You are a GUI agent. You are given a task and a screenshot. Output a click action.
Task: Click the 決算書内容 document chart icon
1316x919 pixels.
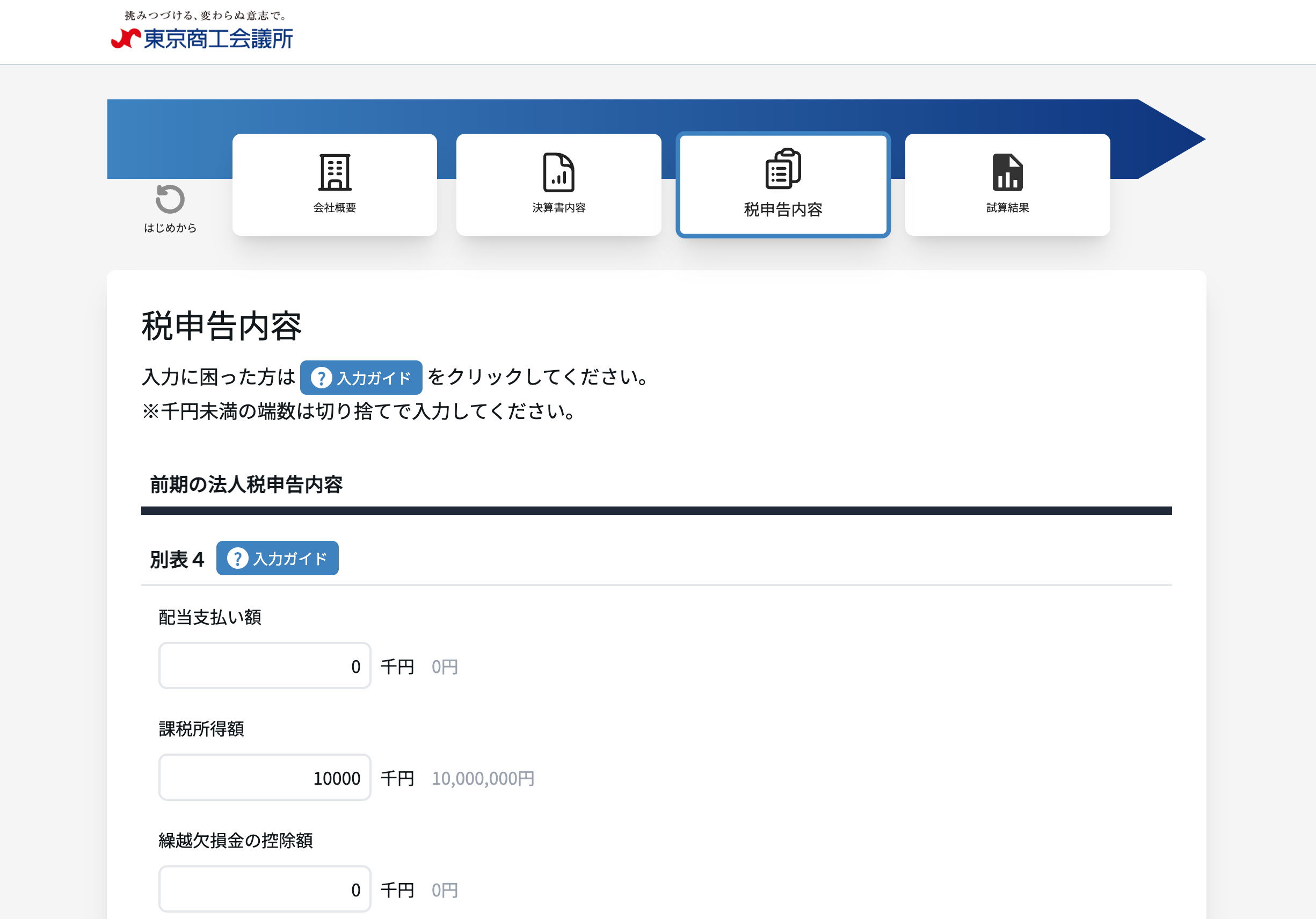tap(558, 172)
